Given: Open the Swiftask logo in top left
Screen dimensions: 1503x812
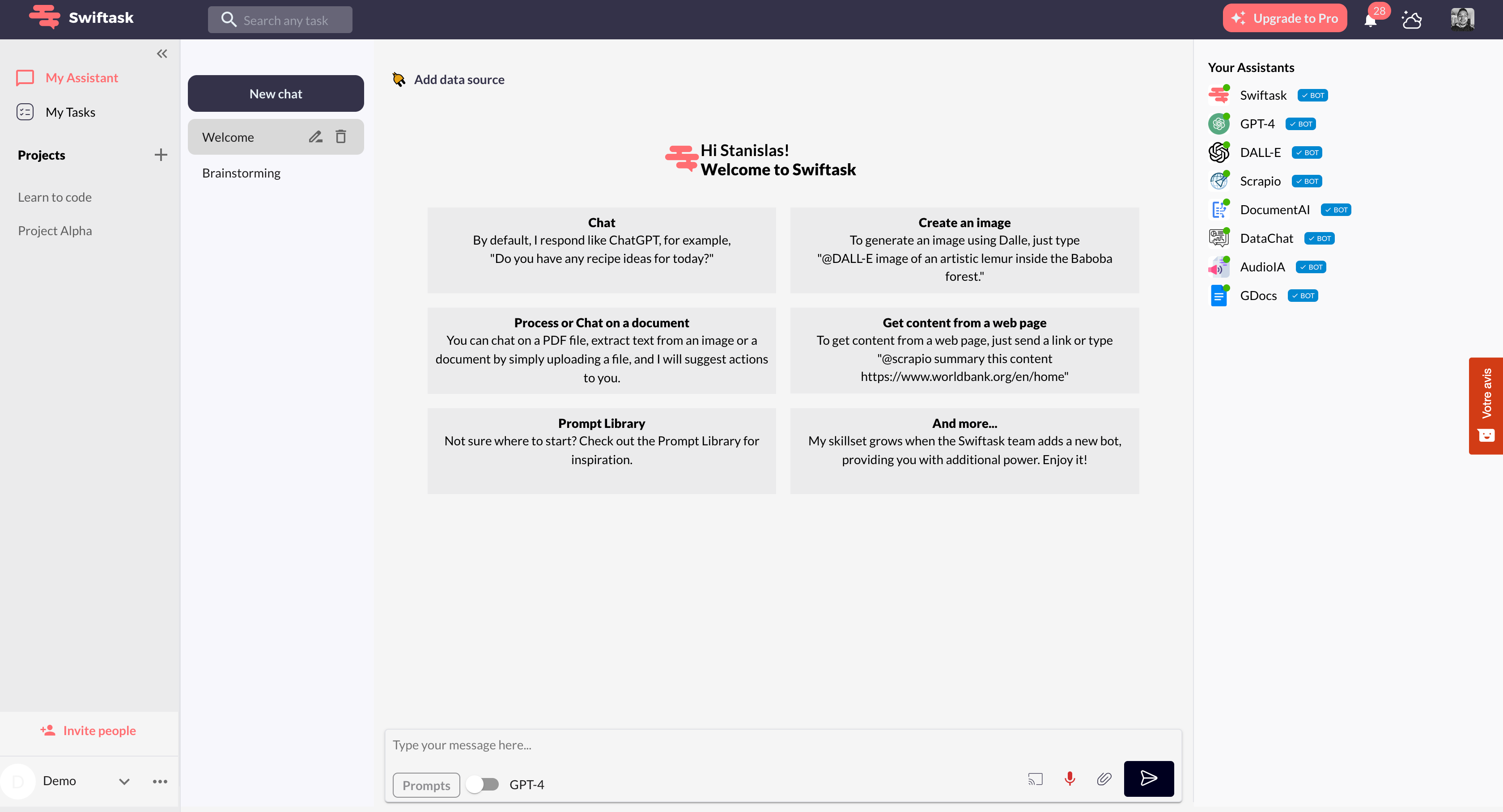Looking at the screenshot, I should pos(44,17).
